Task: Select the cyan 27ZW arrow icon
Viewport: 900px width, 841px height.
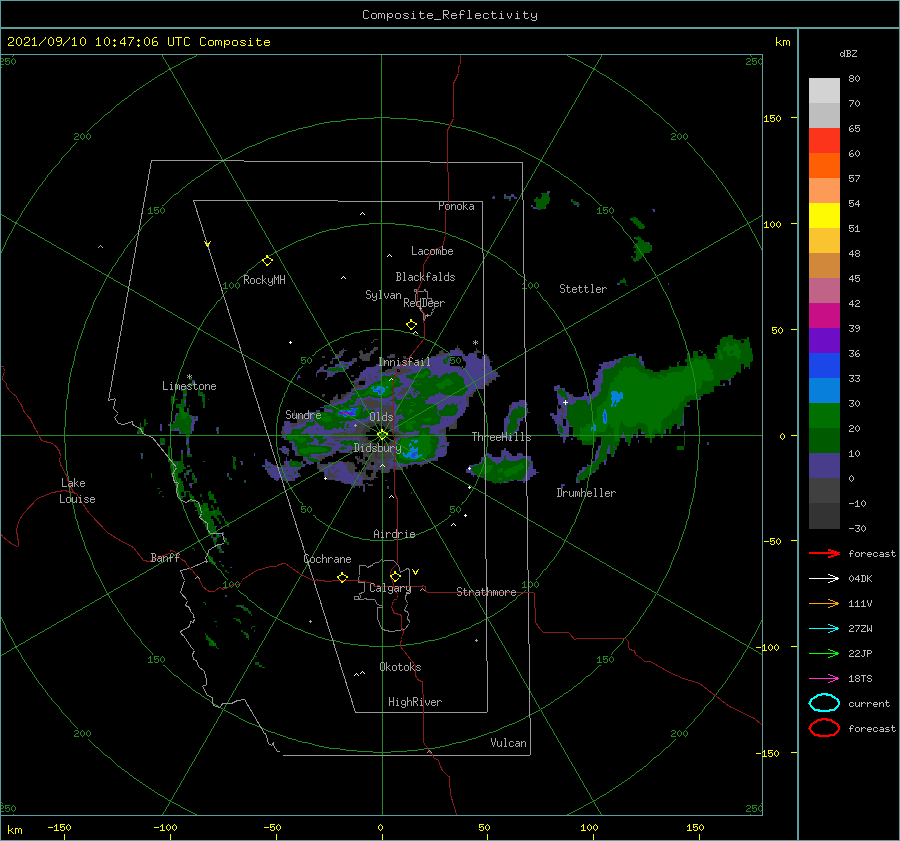Action: 824,629
